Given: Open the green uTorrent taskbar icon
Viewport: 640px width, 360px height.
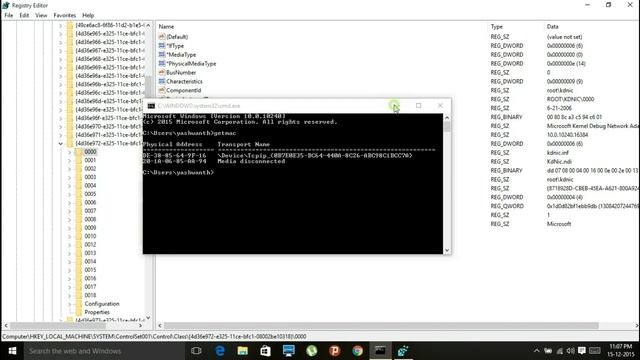Looking at the screenshot, I should point(311,351).
